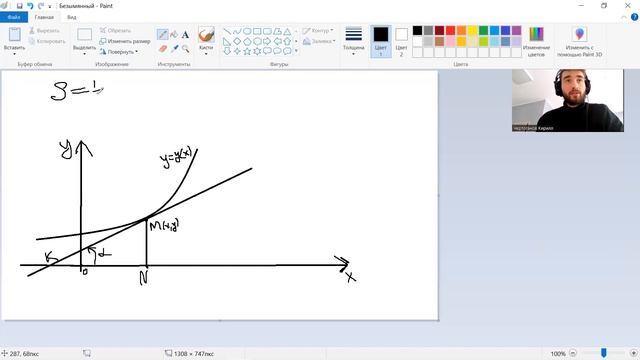Choose the Left arrow shape
The image size is (640, 360).
pos(277,41)
